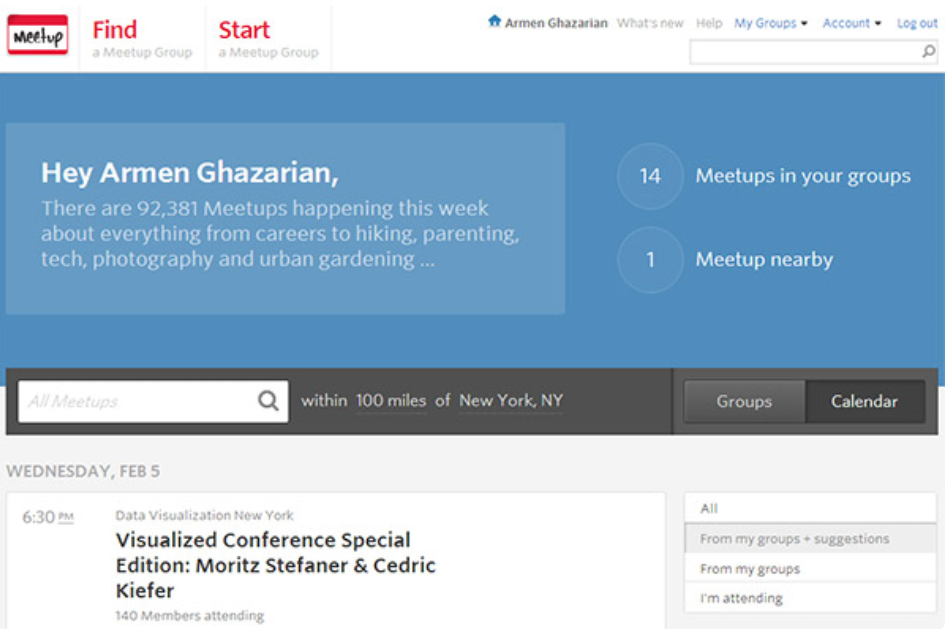The width and height of the screenshot is (945, 641).
Task: Click the magnifier icon in top search box
Action: tap(928, 52)
